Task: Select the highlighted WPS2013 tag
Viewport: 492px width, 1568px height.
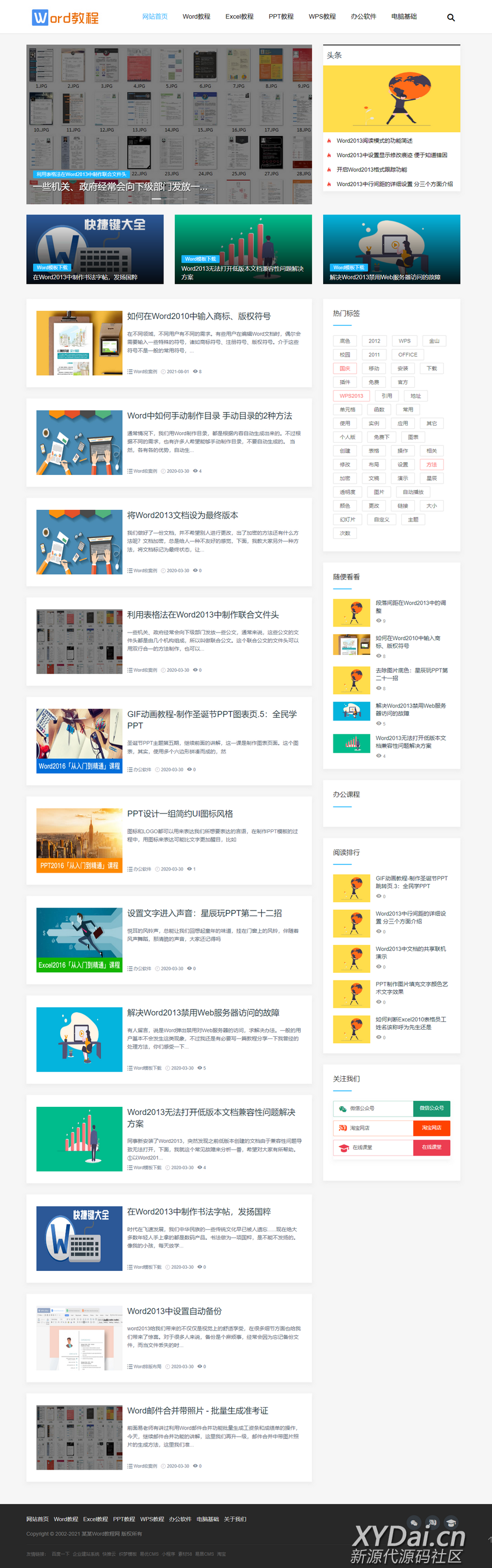Action: pos(351,396)
